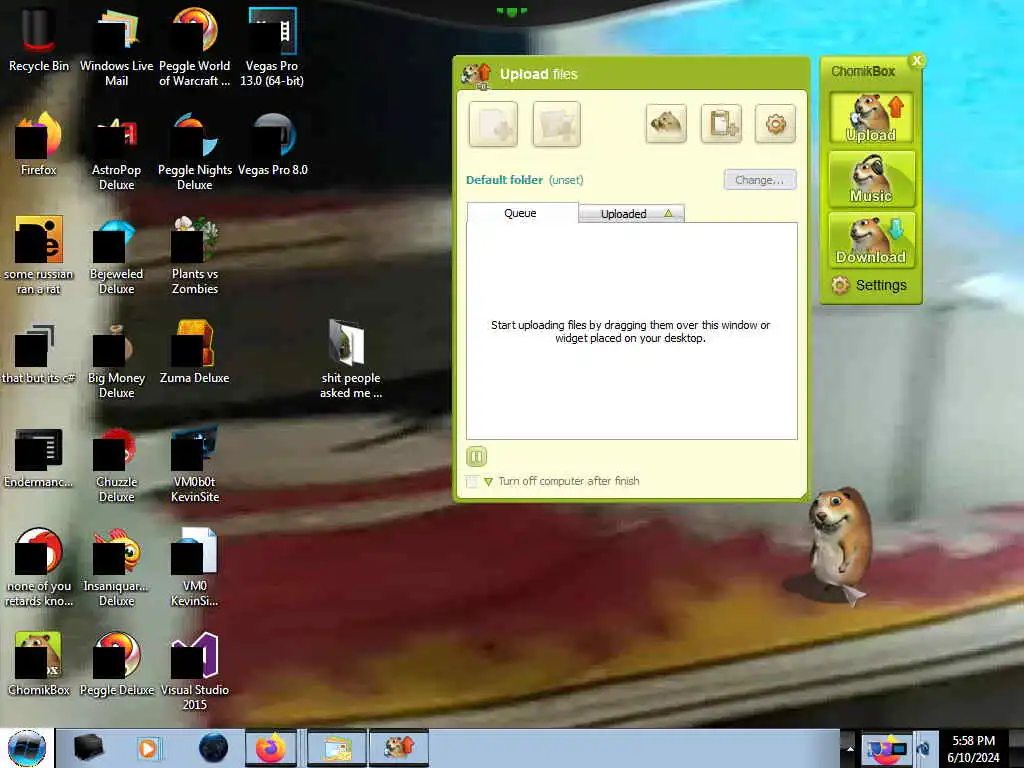The height and width of the screenshot is (768, 1024).
Task: Select the Zuma Deluxe desktop icon
Action: pos(195,353)
